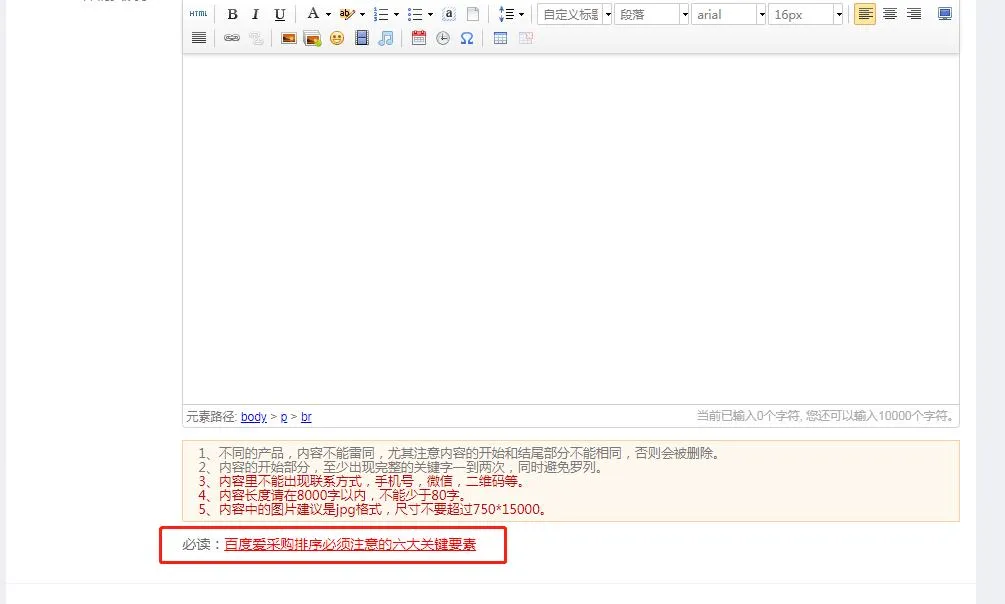
Task: Open the arial font family dropdown
Action: click(x=761, y=14)
